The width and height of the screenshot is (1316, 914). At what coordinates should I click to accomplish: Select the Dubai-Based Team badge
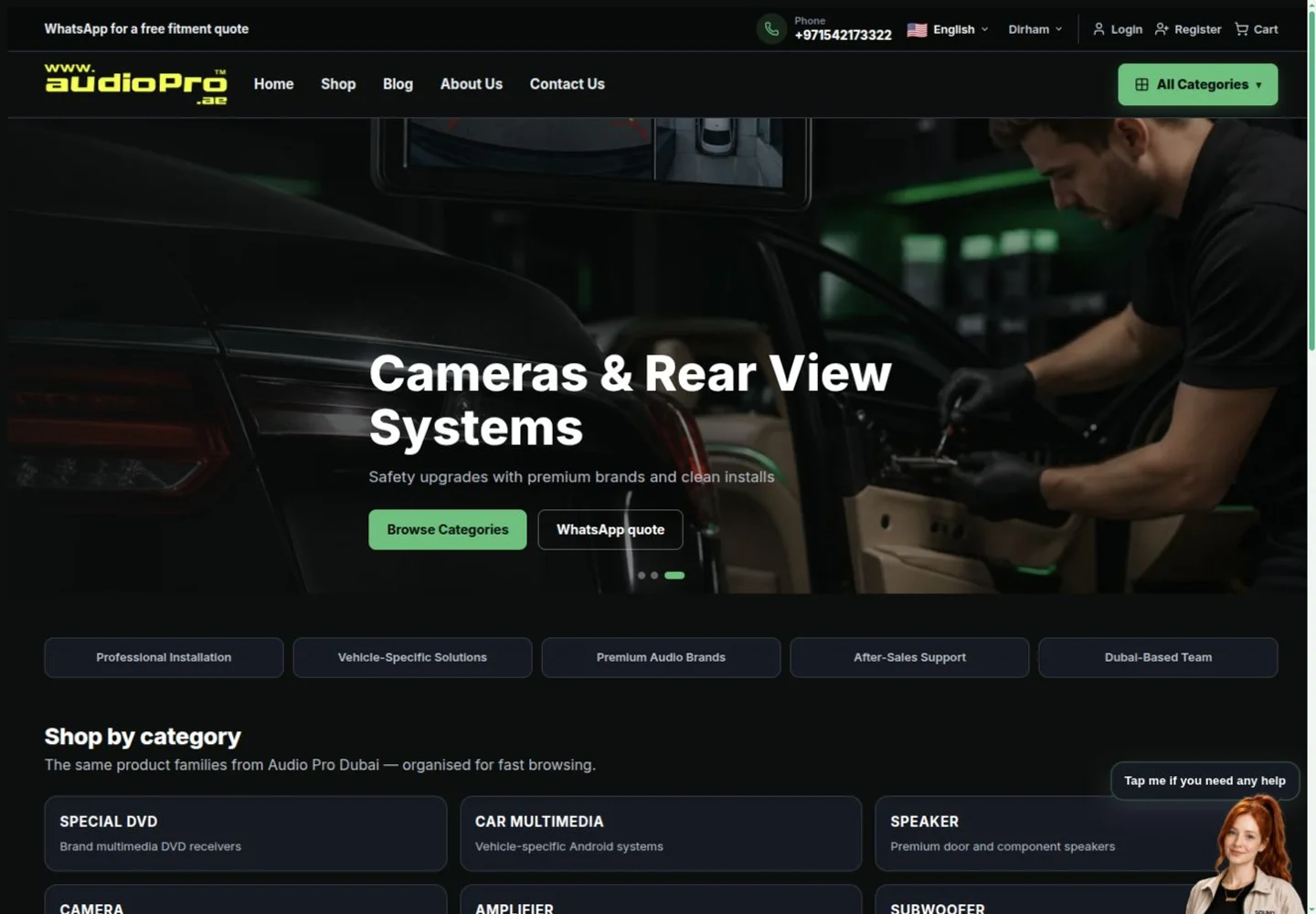pyautogui.click(x=1158, y=657)
